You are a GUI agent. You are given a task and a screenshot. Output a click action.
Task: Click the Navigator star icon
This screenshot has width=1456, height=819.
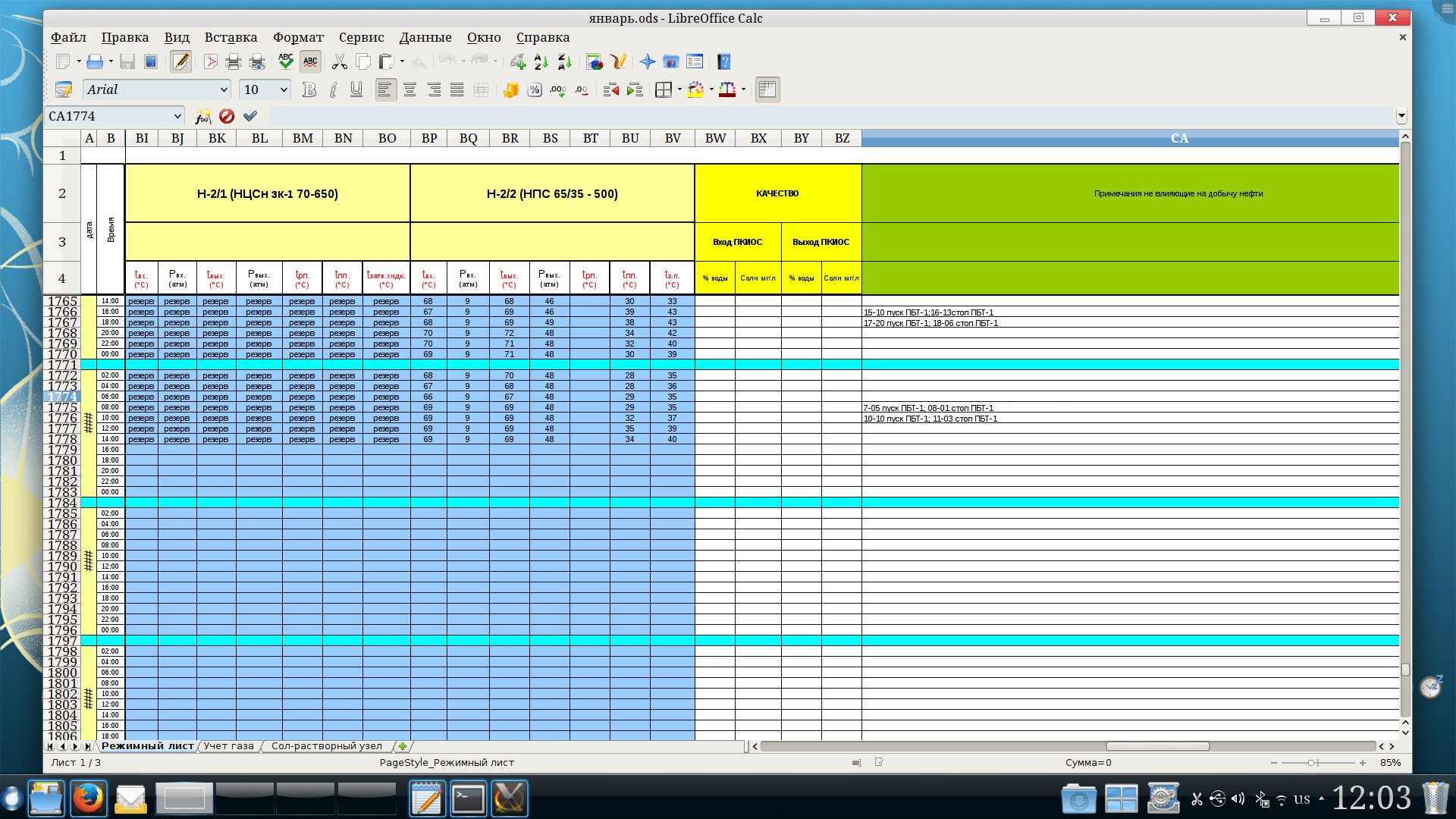click(x=648, y=62)
